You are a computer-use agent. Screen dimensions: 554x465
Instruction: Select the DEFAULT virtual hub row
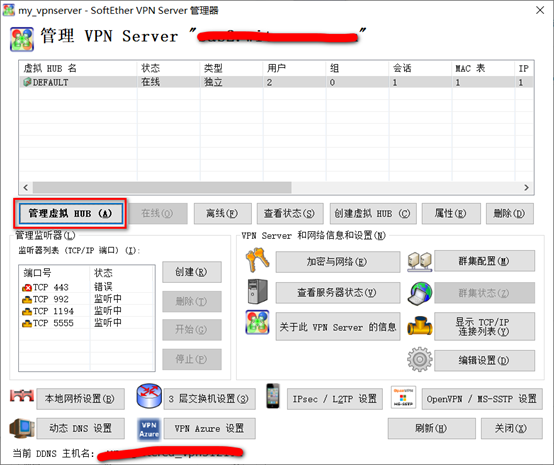[x=276, y=82]
